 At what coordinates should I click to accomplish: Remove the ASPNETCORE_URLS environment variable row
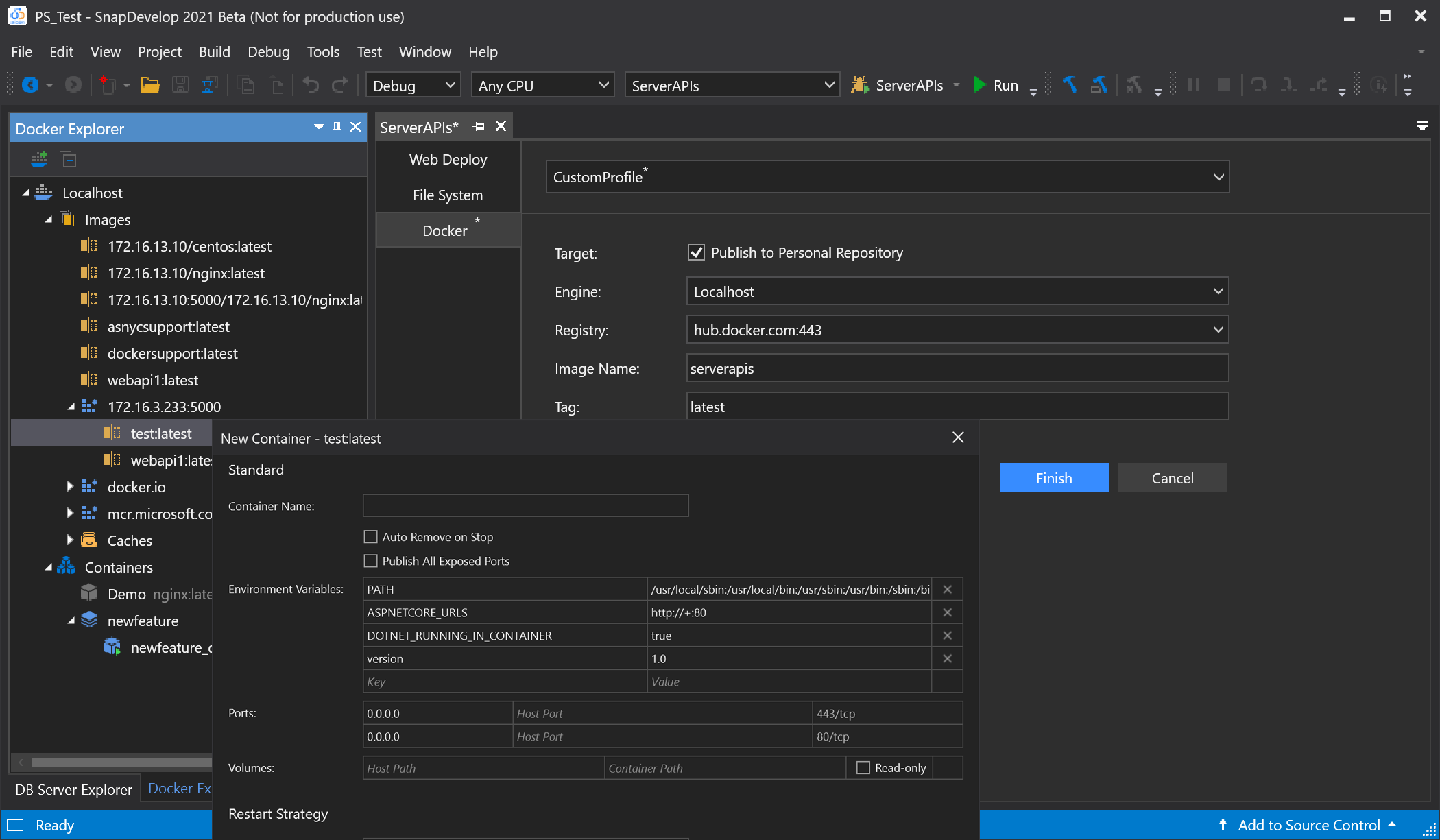click(947, 613)
